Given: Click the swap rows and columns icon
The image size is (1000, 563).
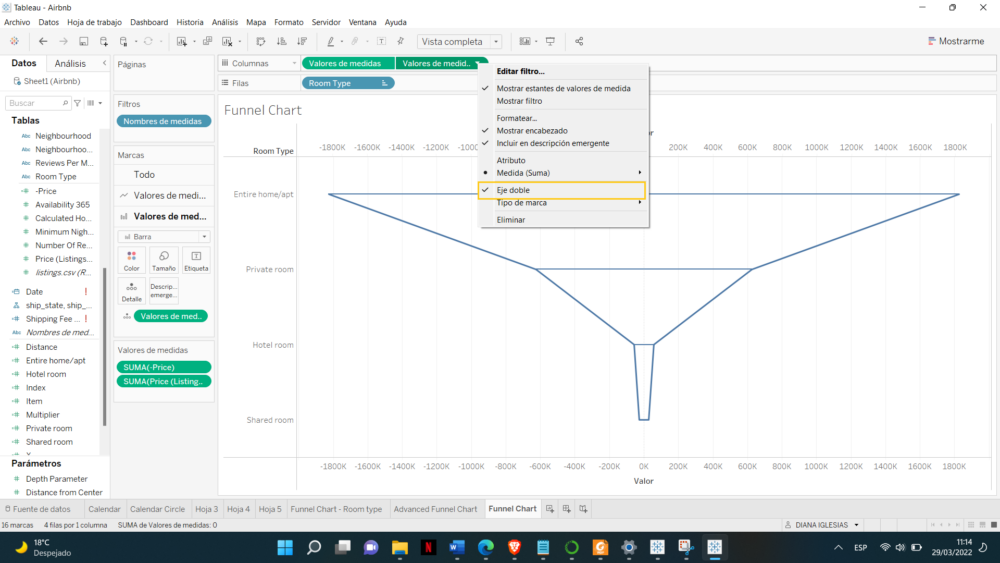Looking at the screenshot, I should [260, 42].
